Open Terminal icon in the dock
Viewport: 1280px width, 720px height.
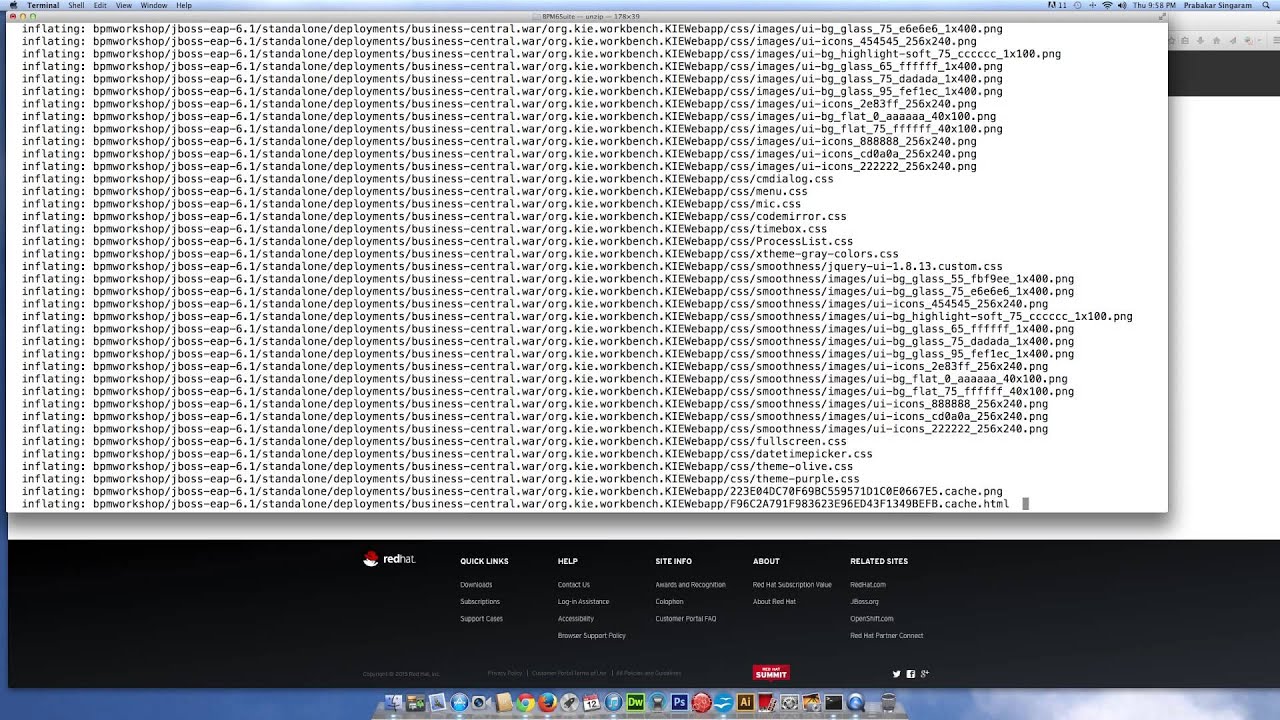tap(833, 703)
